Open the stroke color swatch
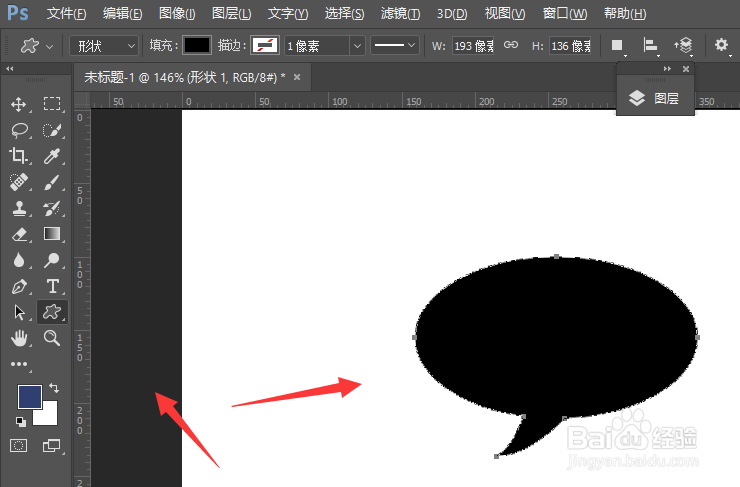Viewport: 740px width, 487px height. pyautogui.click(x=265, y=45)
